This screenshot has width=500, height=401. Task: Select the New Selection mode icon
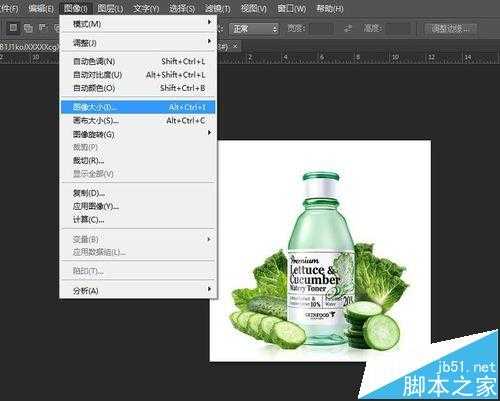[13, 27]
